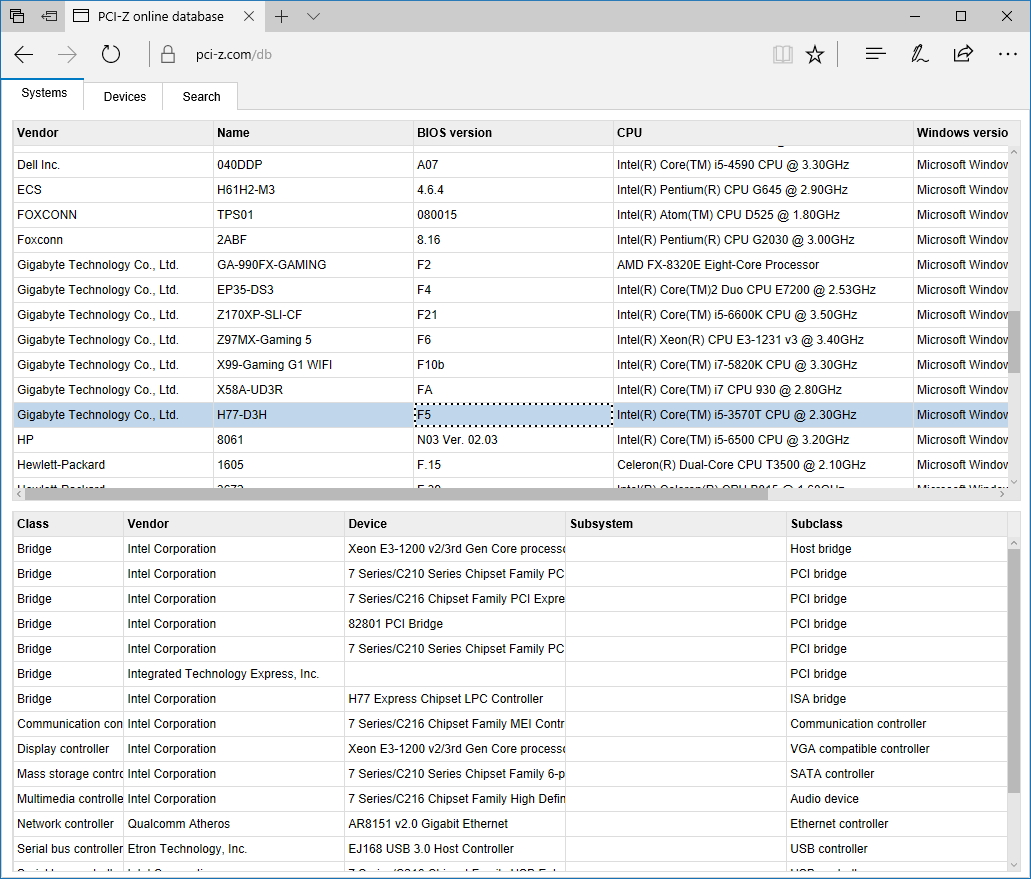Open the More actions ellipsis menu
The width and height of the screenshot is (1031, 879).
pyautogui.click(x=1007, y=54)
